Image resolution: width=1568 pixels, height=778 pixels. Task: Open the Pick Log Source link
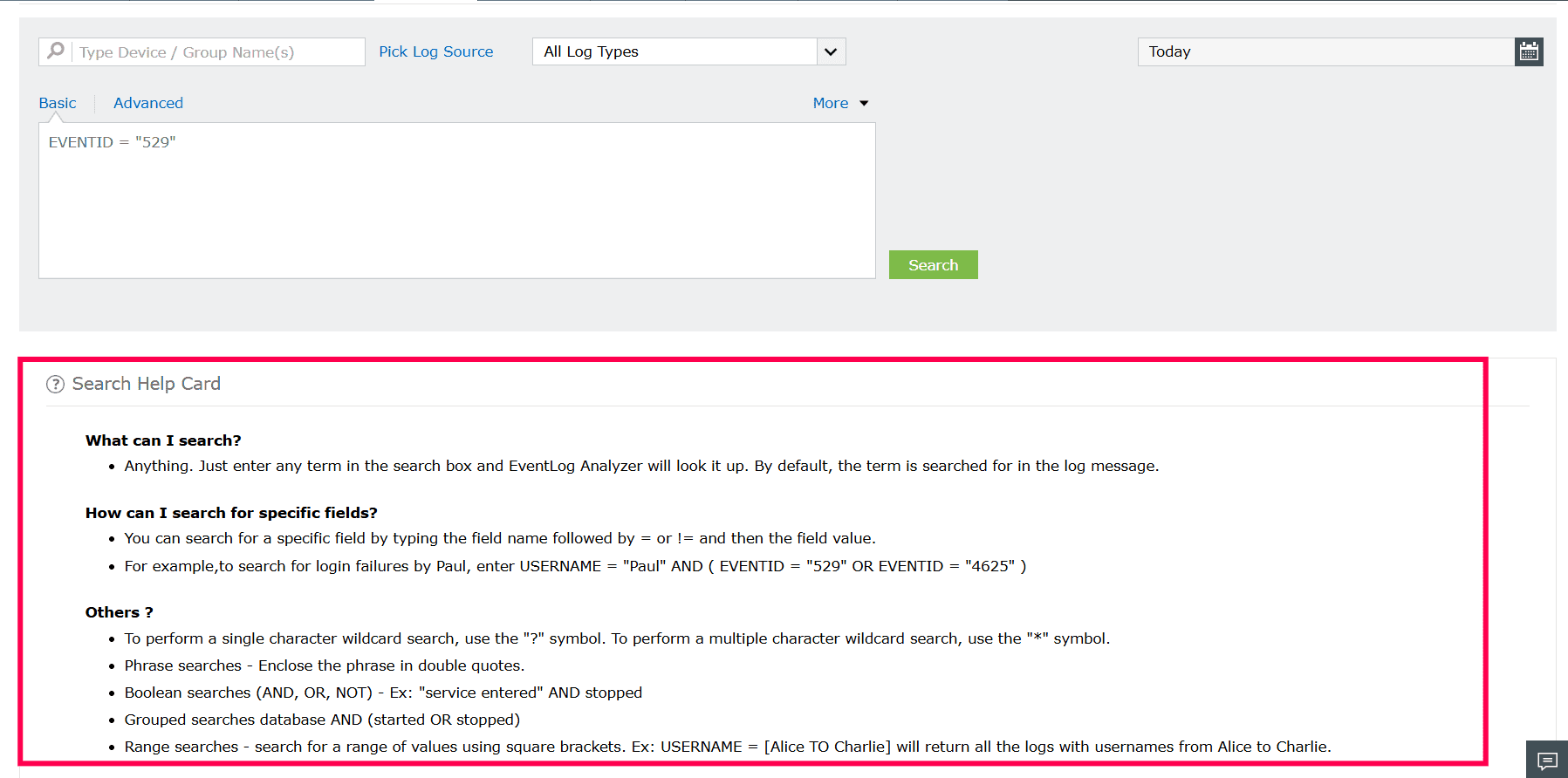(x=435, y=51)
